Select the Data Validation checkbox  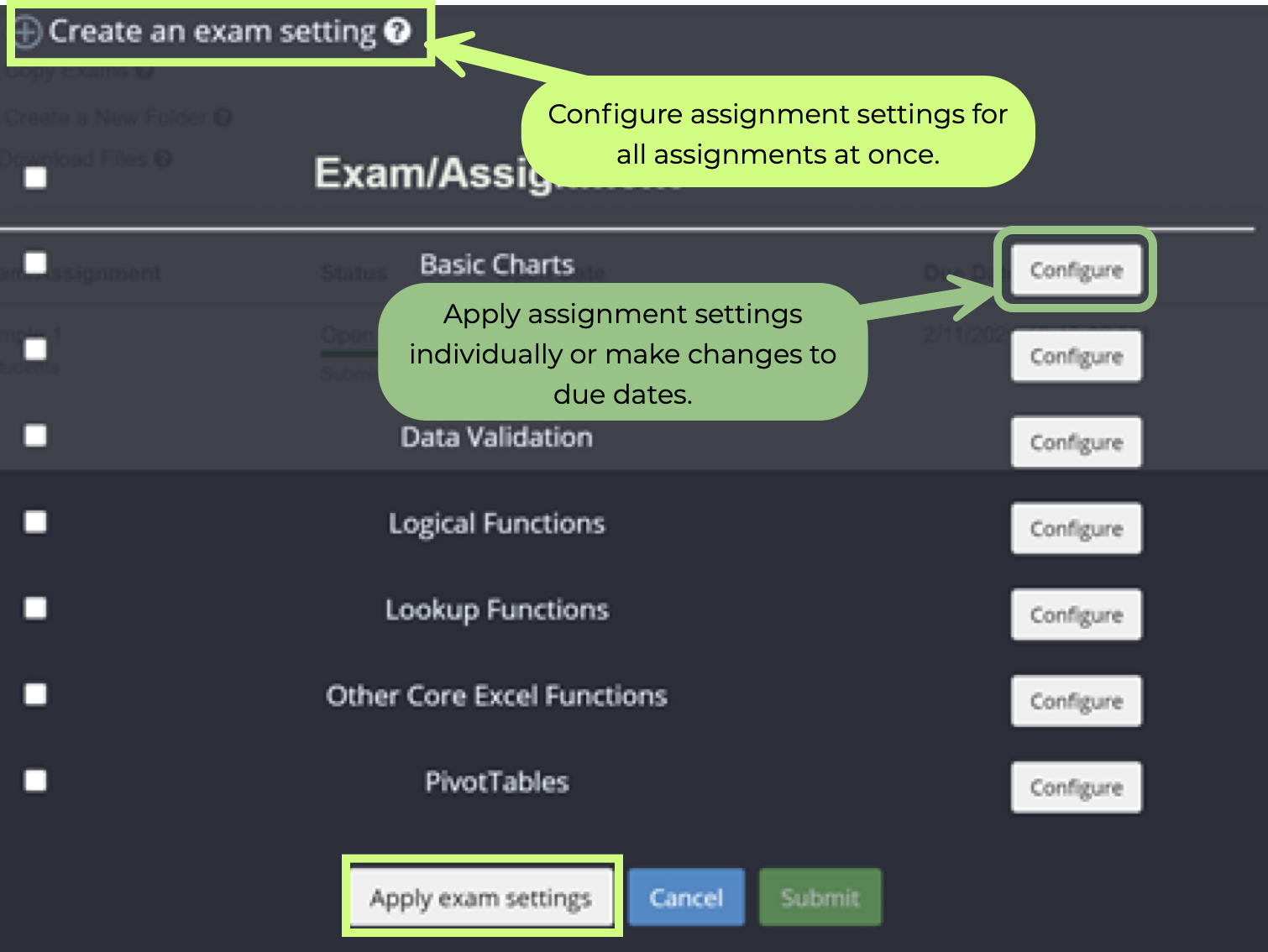[x=36, y=436]
